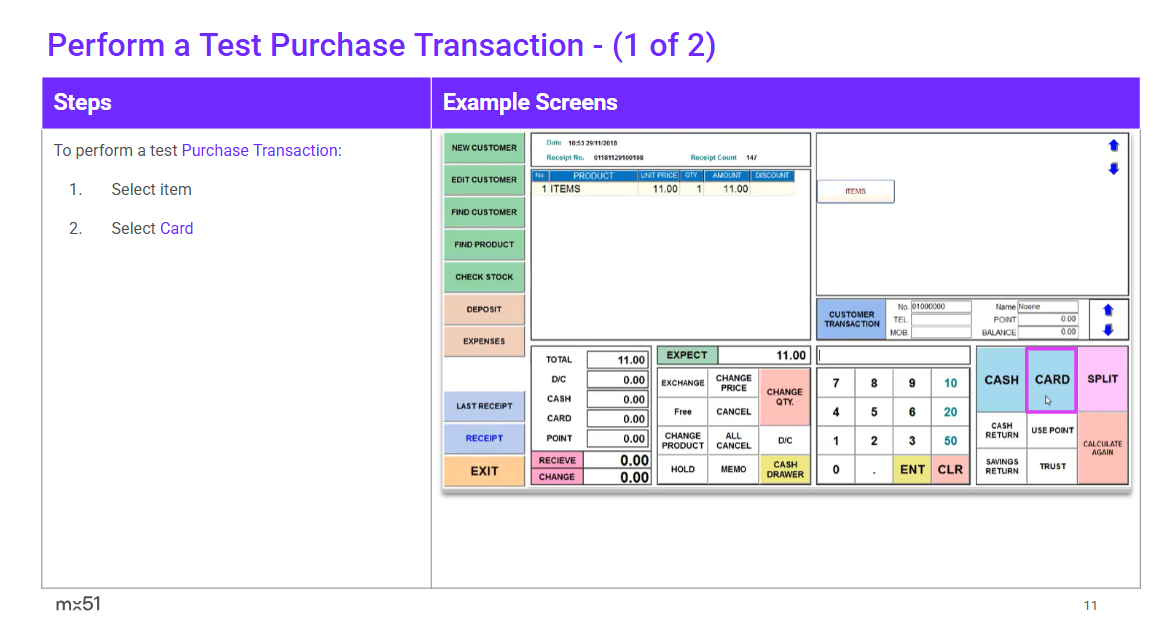Click the CHANGE QTY. button
The width and height of the screenshot is (1153, 630).
(x=785, y=397)
